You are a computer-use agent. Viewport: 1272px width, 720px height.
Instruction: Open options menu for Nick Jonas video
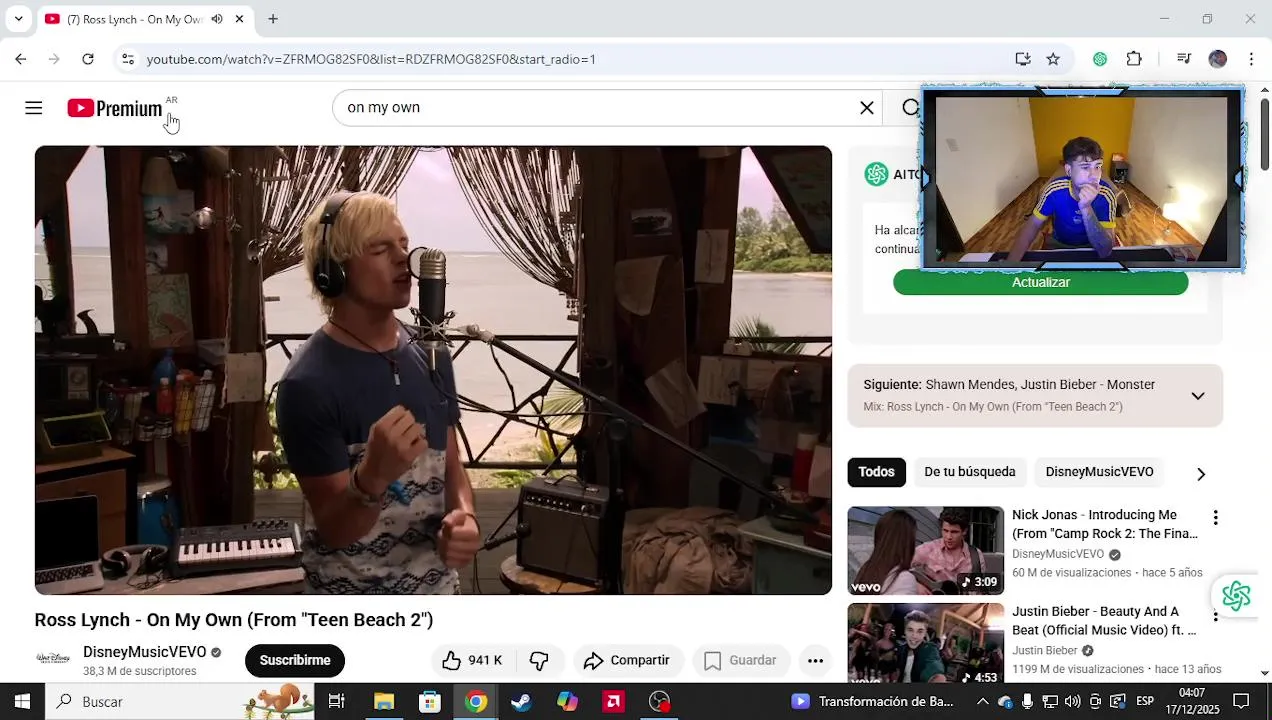pyautogui.click(x=1215, y=518)
